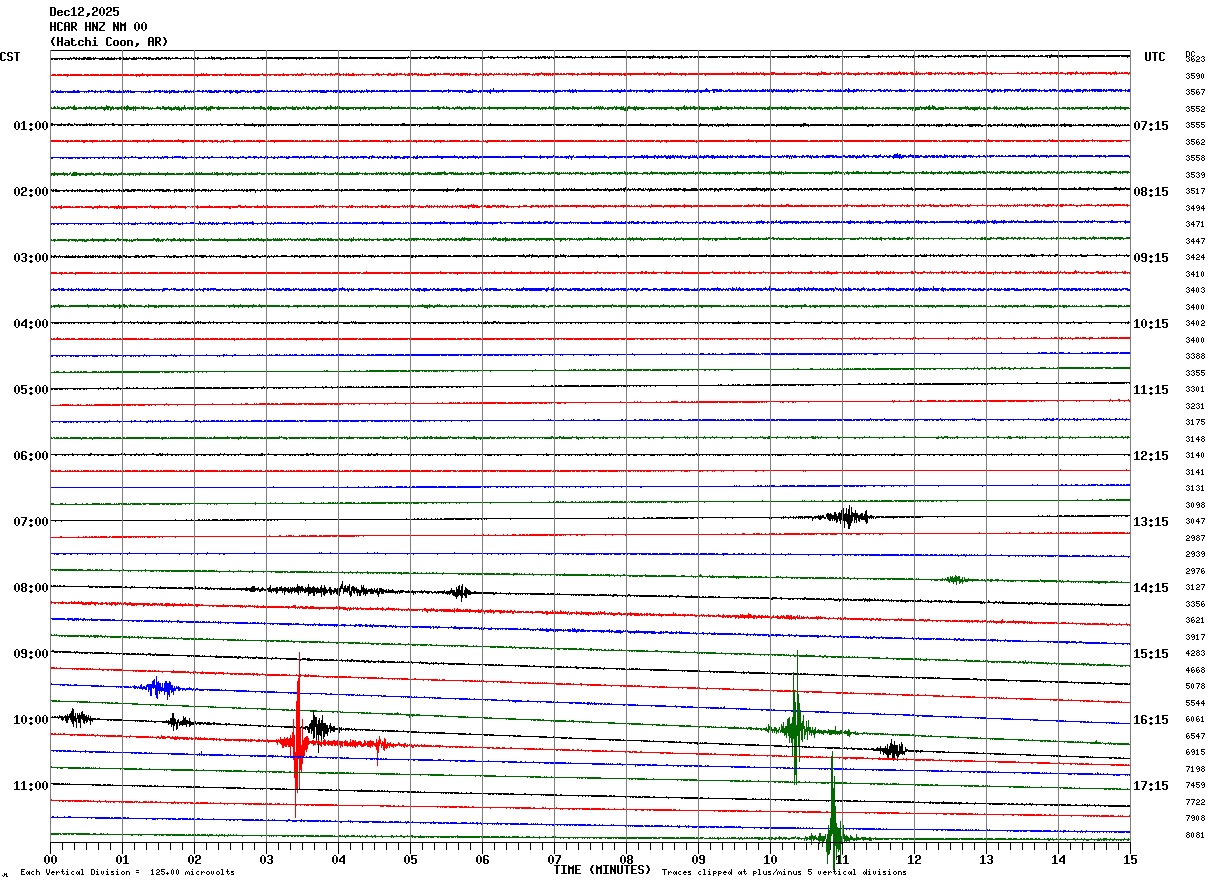Click the Hatchi Coon, AR location text
Viewport: 1210px width, 886px height.
109,42
